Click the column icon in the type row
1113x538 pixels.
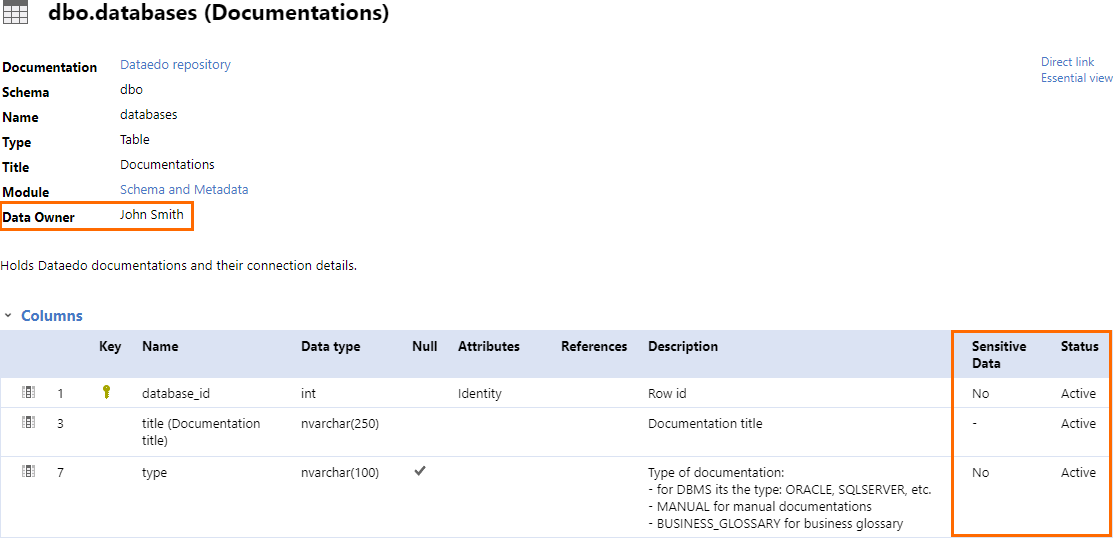(x=29, y=472)
